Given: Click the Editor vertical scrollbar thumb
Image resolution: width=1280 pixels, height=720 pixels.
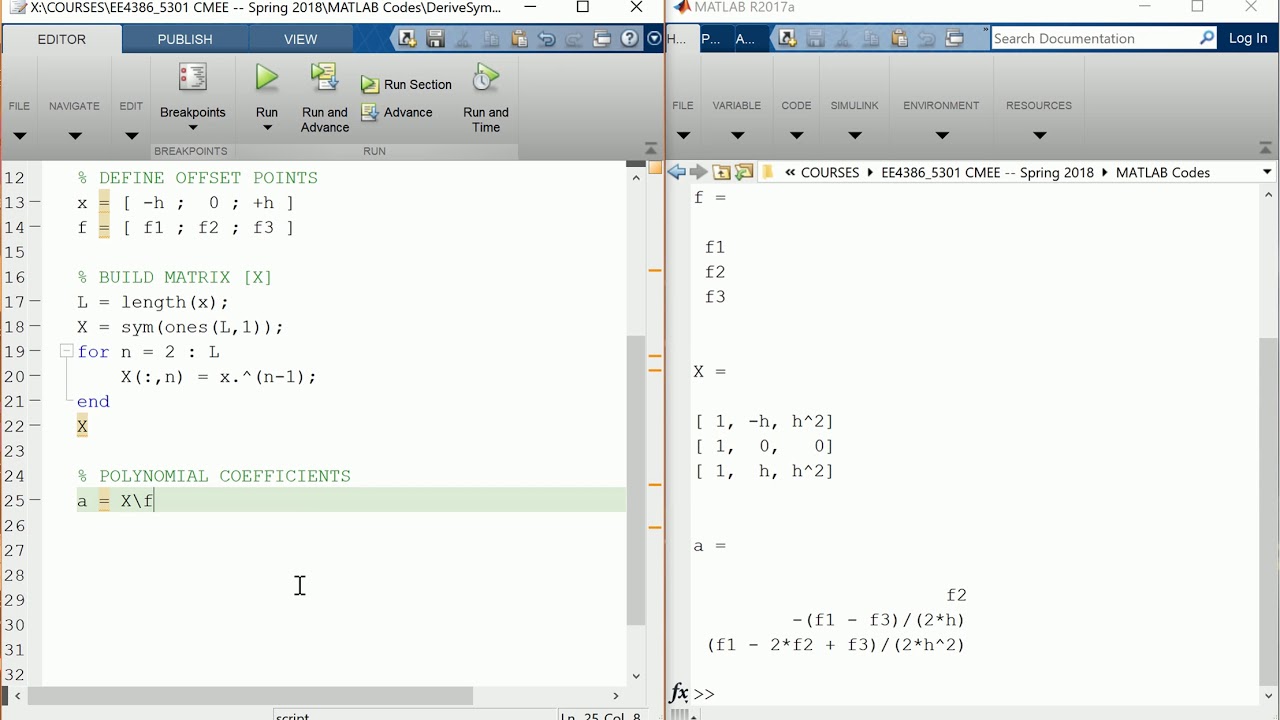Looking at the screenshot, I should (636, 480).
